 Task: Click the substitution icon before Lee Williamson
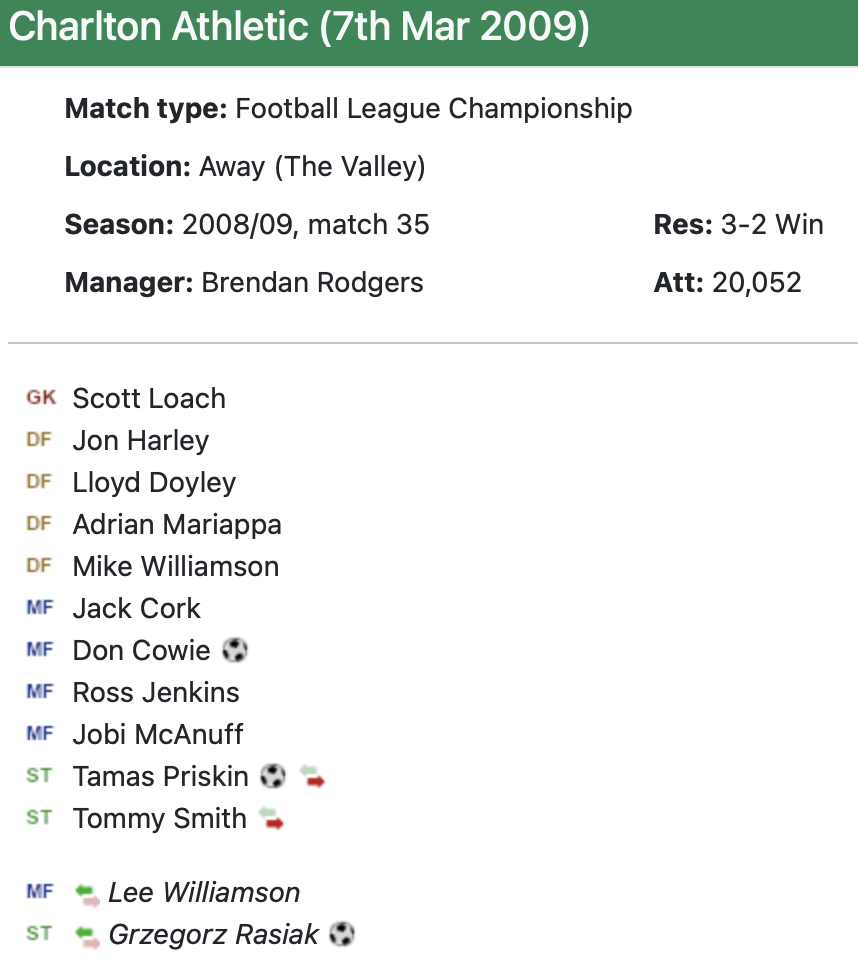88,893
